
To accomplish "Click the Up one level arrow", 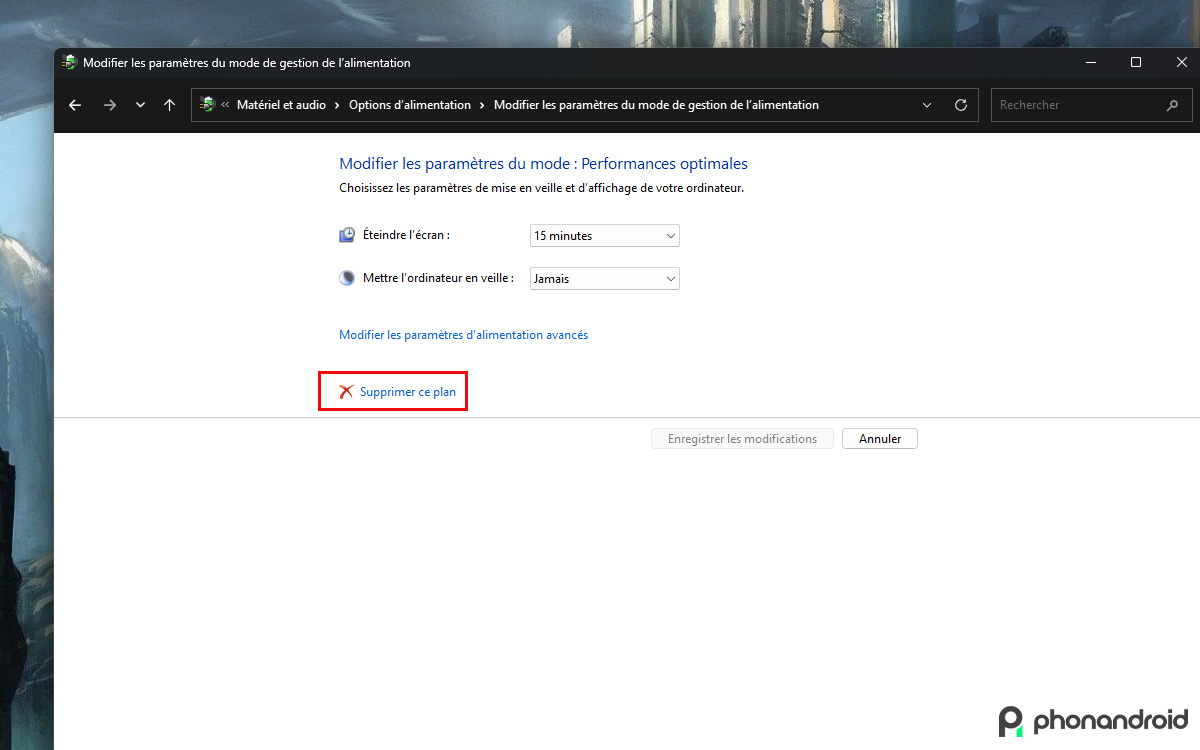I will click(x=170, y=104).
